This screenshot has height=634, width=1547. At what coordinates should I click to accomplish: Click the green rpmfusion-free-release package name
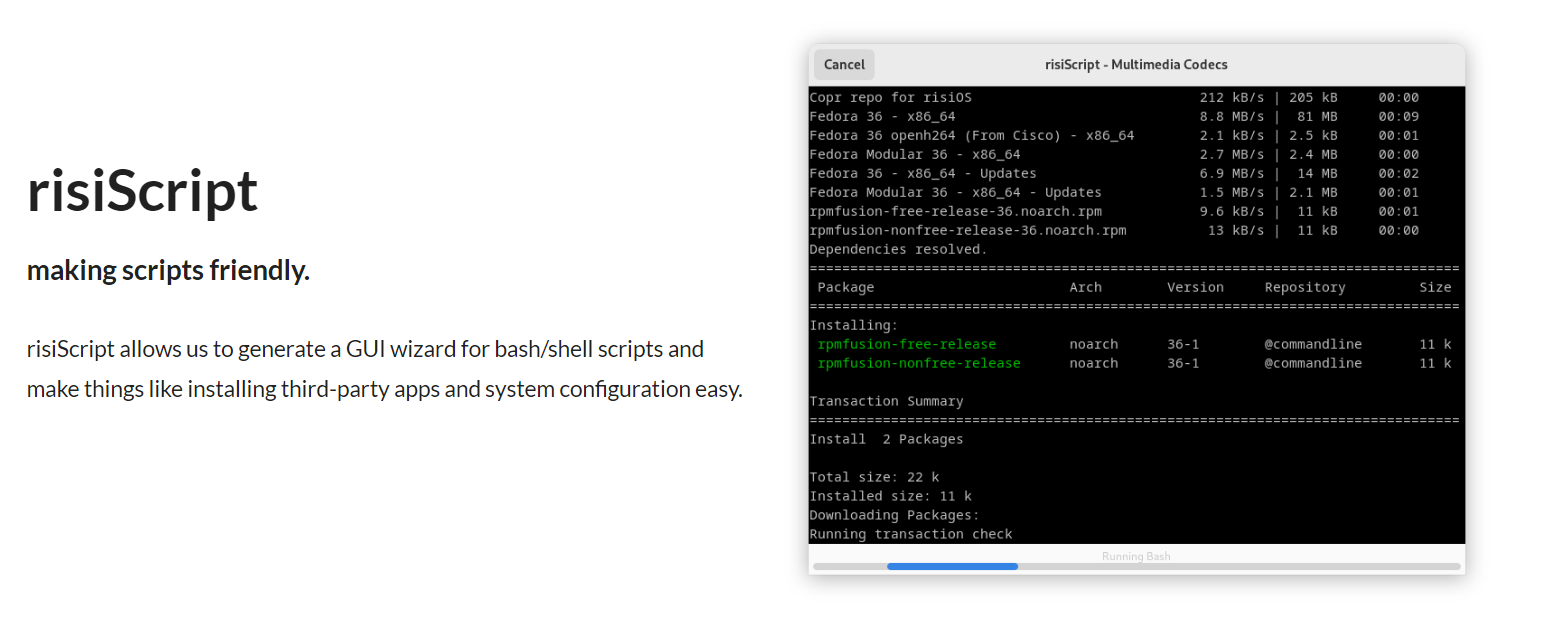907,344
